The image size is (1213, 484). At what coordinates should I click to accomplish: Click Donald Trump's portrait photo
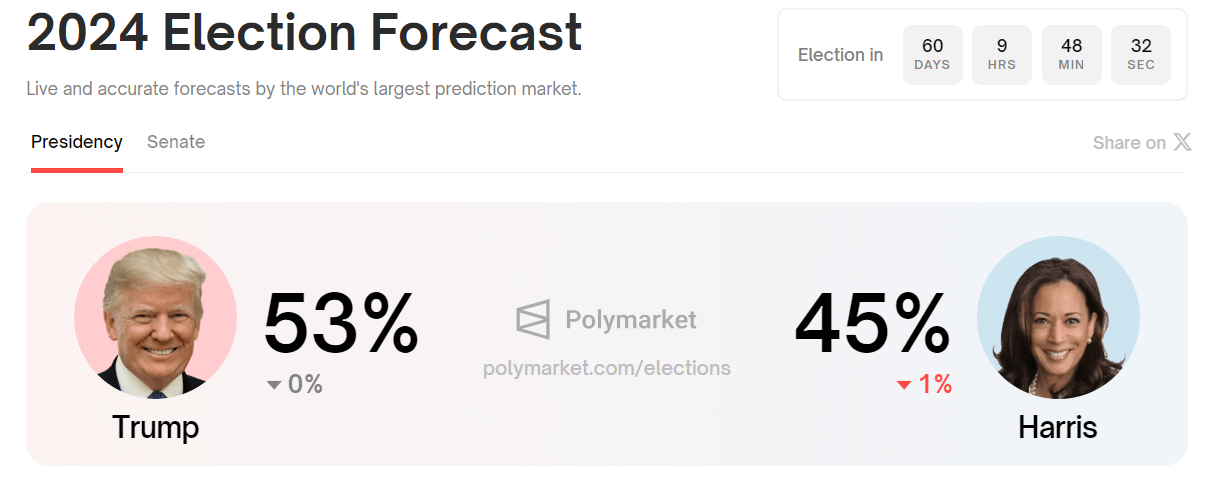pos(155,319)
